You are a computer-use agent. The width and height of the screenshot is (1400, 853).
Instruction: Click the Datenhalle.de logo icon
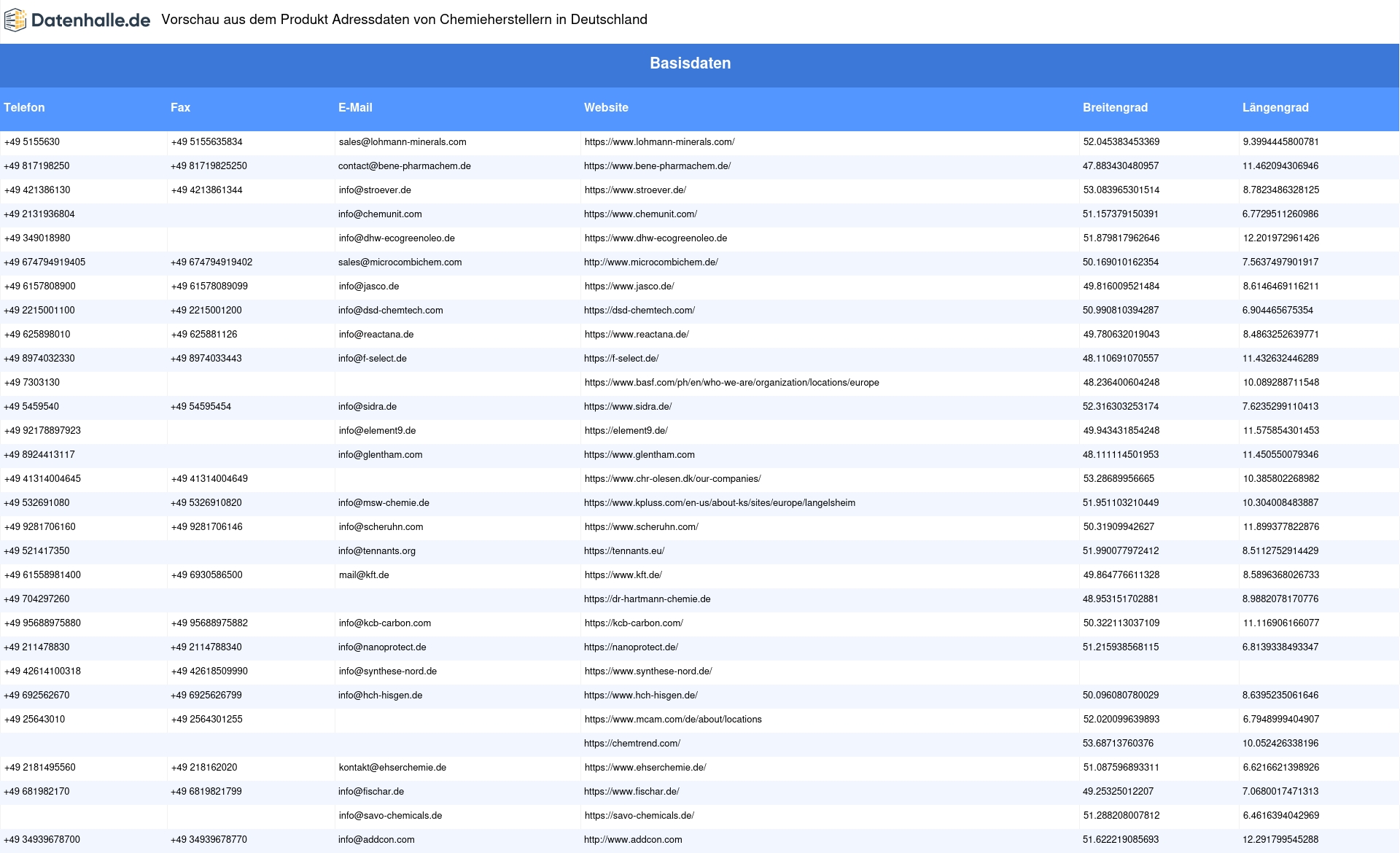point(15,20)
